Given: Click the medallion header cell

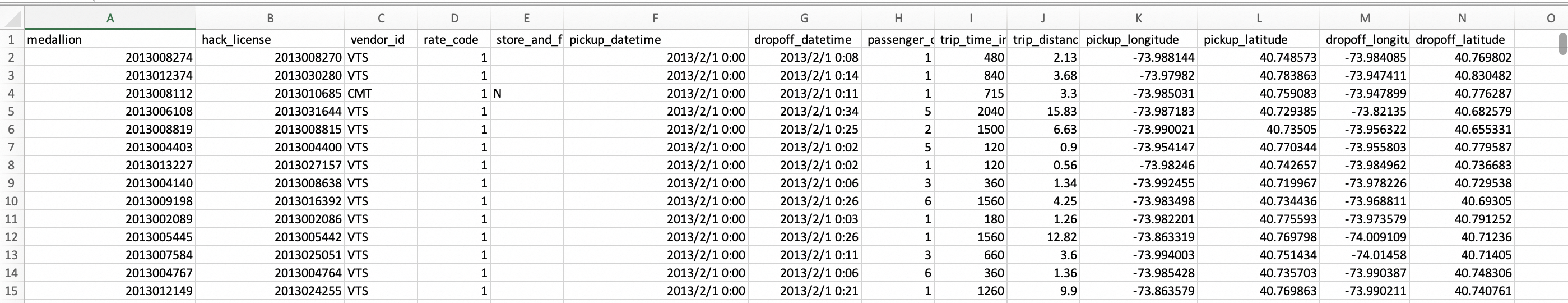Looking at the screenshot, I should point(110,40).
